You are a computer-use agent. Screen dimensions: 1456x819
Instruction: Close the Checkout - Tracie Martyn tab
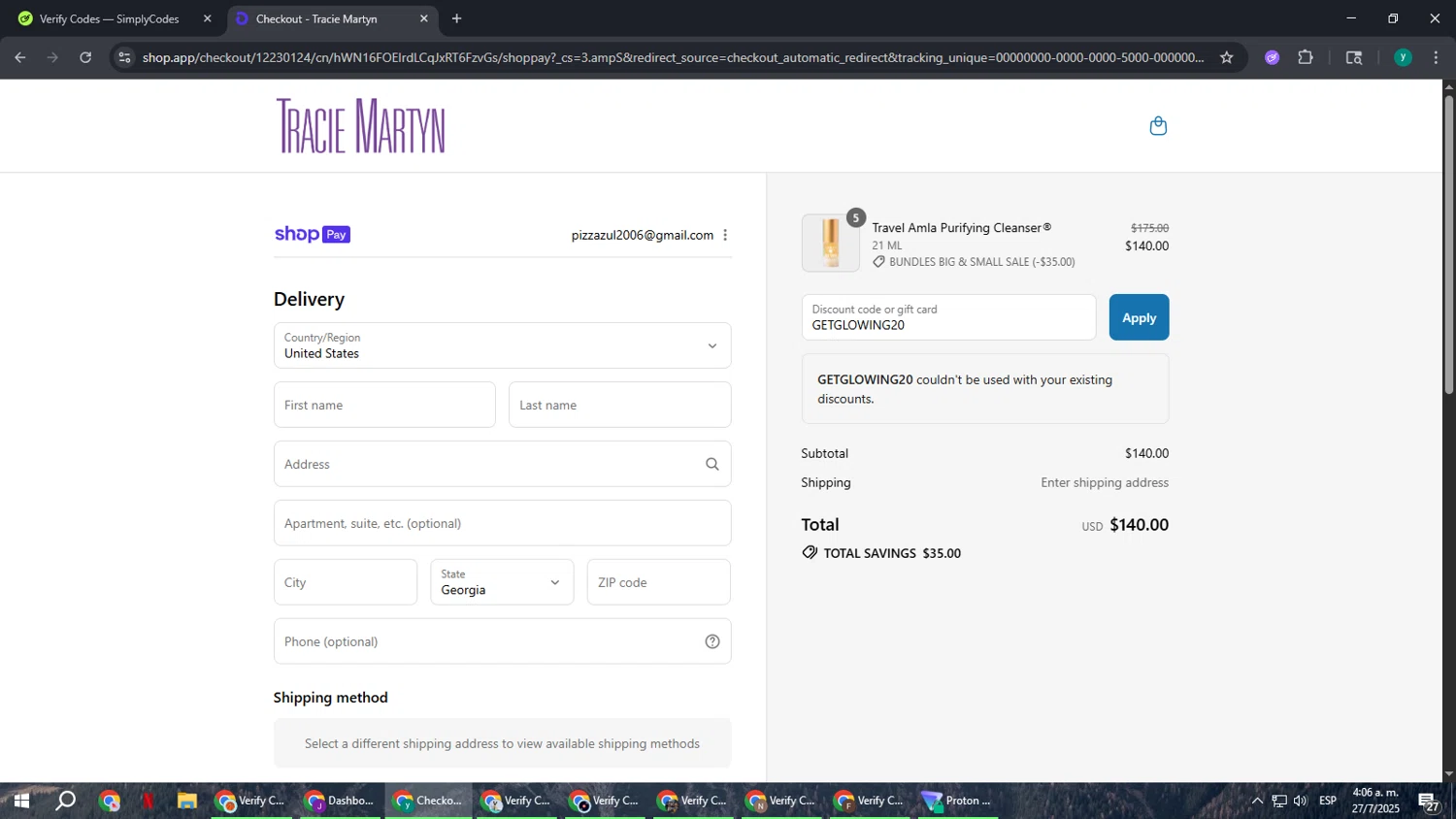(x=423, y=18)
